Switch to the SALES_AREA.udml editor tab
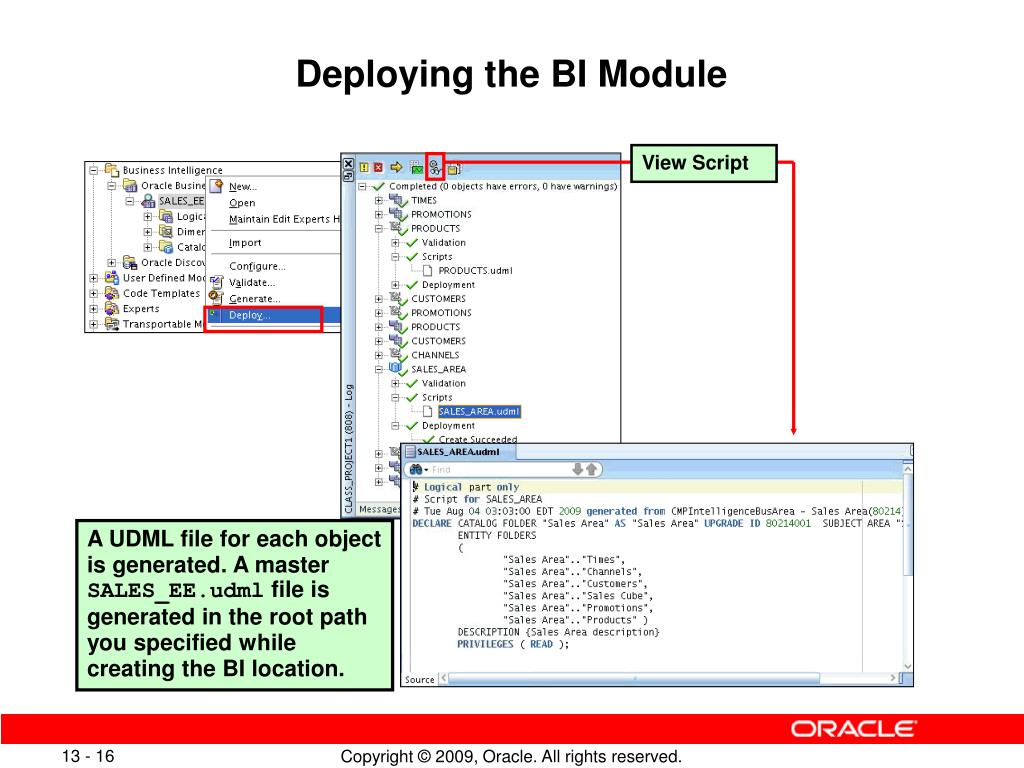The height and width of the screenshot is (768, 1024). (x=458, y=452)
